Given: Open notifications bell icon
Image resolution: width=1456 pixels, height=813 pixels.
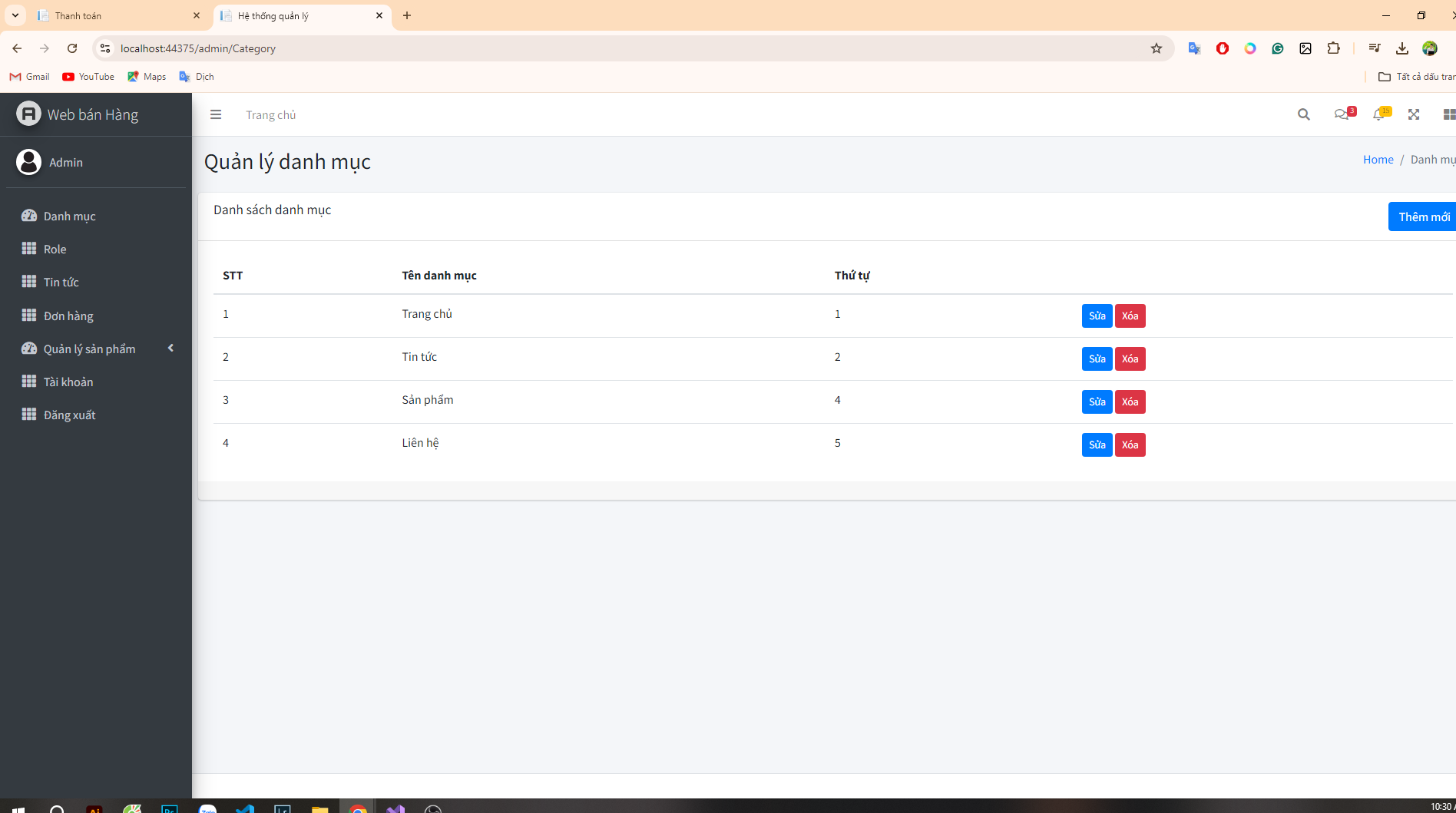Looking at the screenshot, I should (1379, 114).
